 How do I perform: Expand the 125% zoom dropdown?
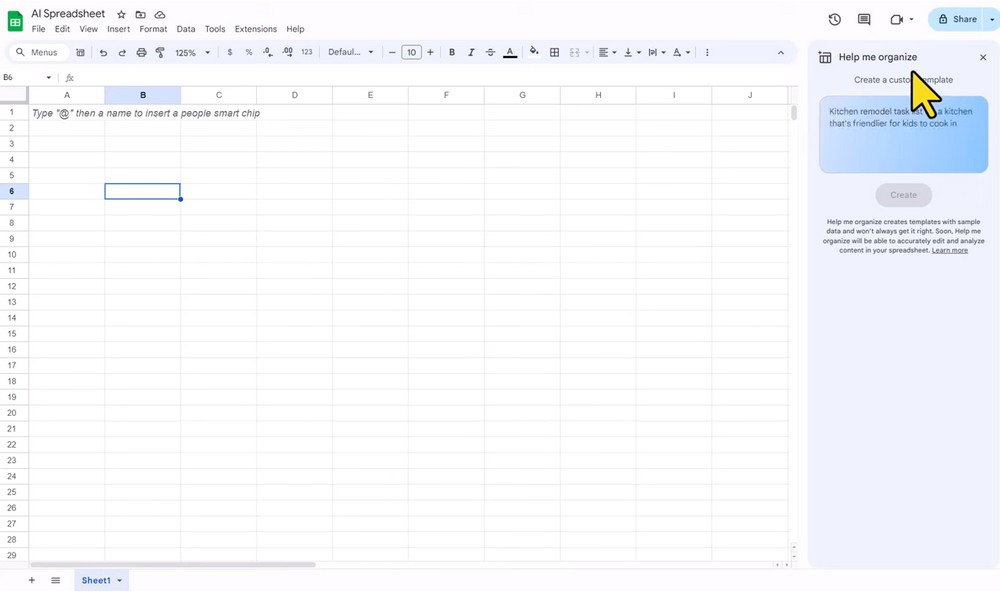click(193, 52)
